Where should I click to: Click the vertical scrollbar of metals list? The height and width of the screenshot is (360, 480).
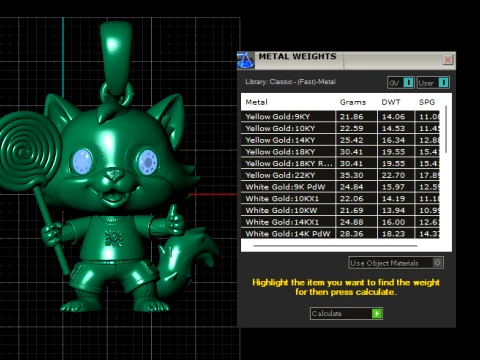coord(446,130)
